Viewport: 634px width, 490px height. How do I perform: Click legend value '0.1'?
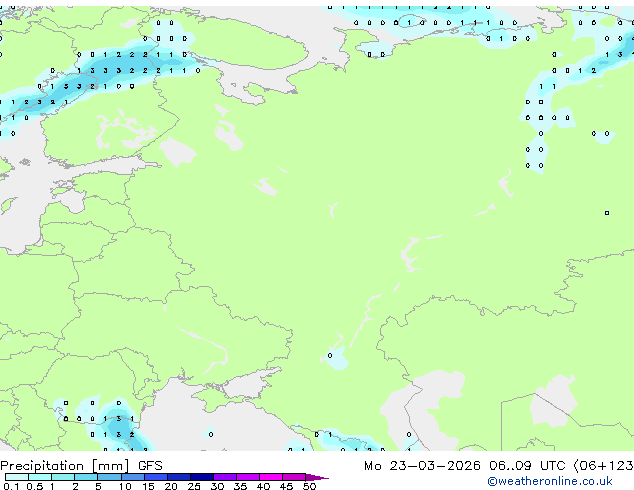(11, 486)
